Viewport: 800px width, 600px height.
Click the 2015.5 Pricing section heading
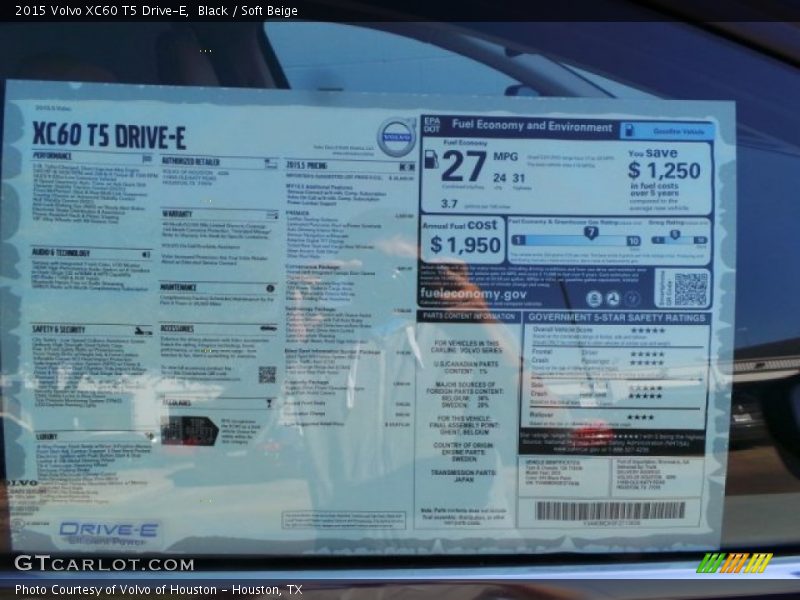click(x=306, y=165)
